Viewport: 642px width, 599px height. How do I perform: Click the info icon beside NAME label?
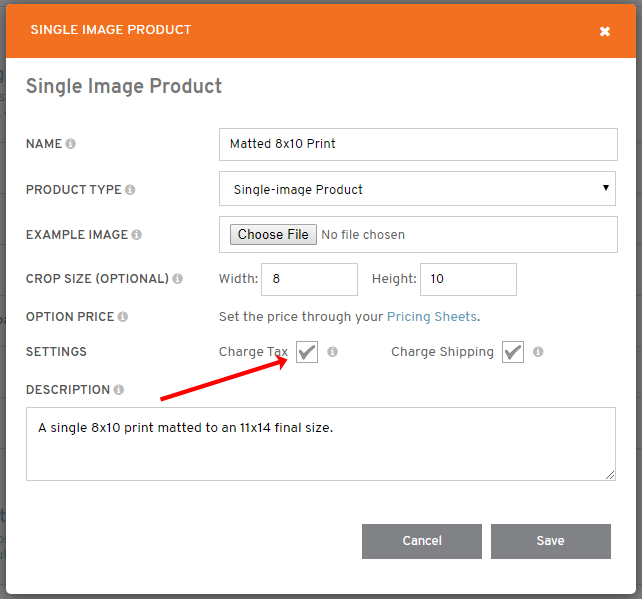point(70,144)
